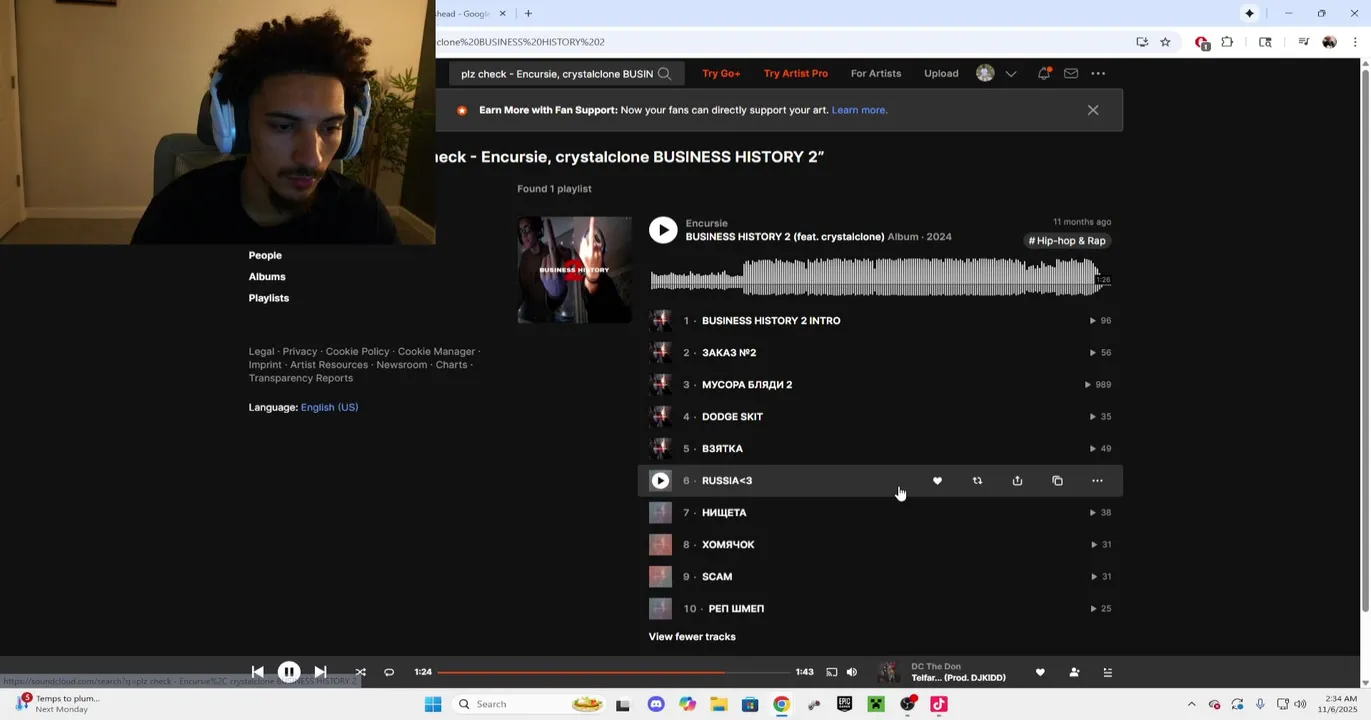Screen dimensions: 1371x720
Task: Open File Explorer from the taskbar
Action: point(718,704)
